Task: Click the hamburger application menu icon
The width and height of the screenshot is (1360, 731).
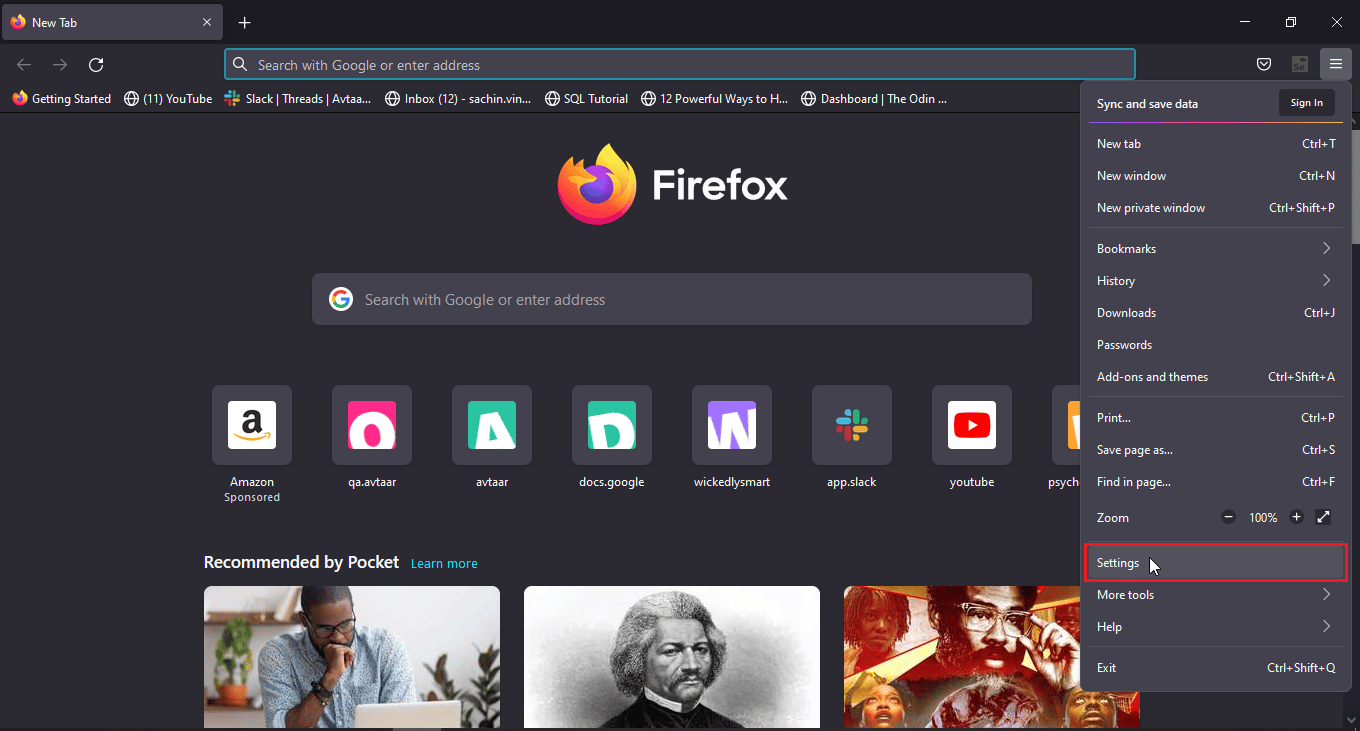Action: point(1335,65)
